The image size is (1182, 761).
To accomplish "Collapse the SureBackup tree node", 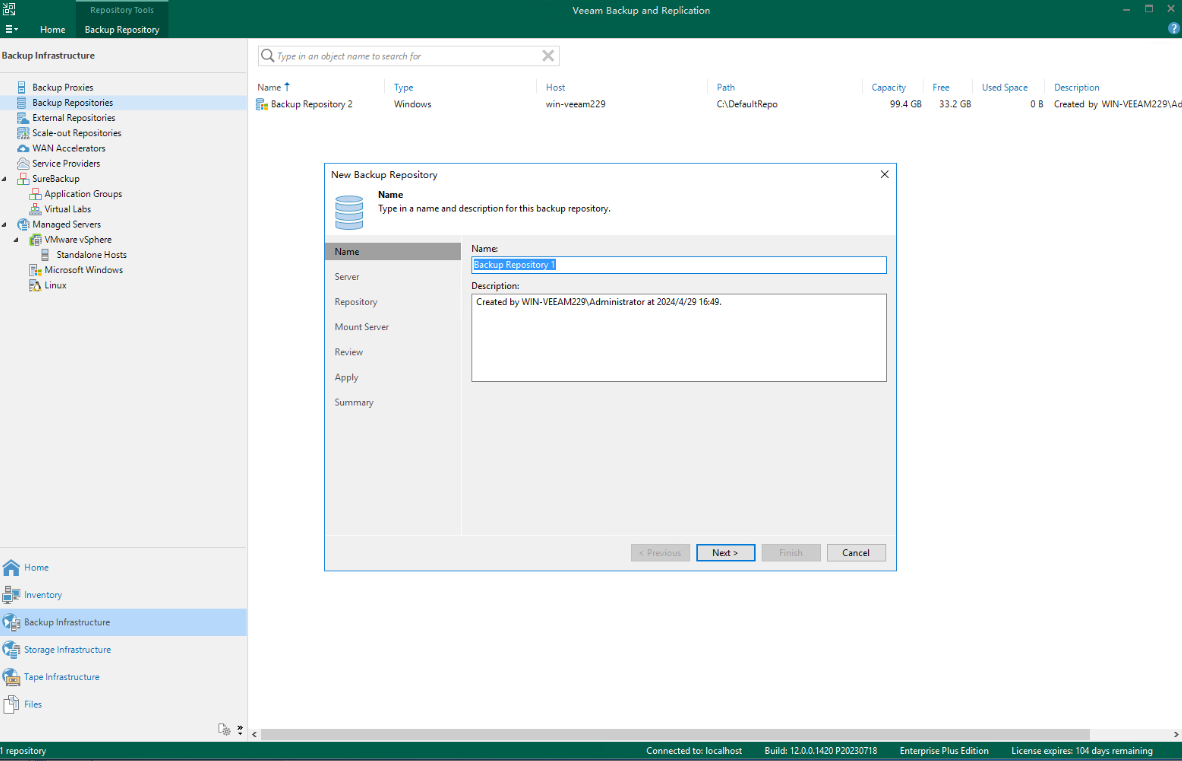I will coord(5,179).
